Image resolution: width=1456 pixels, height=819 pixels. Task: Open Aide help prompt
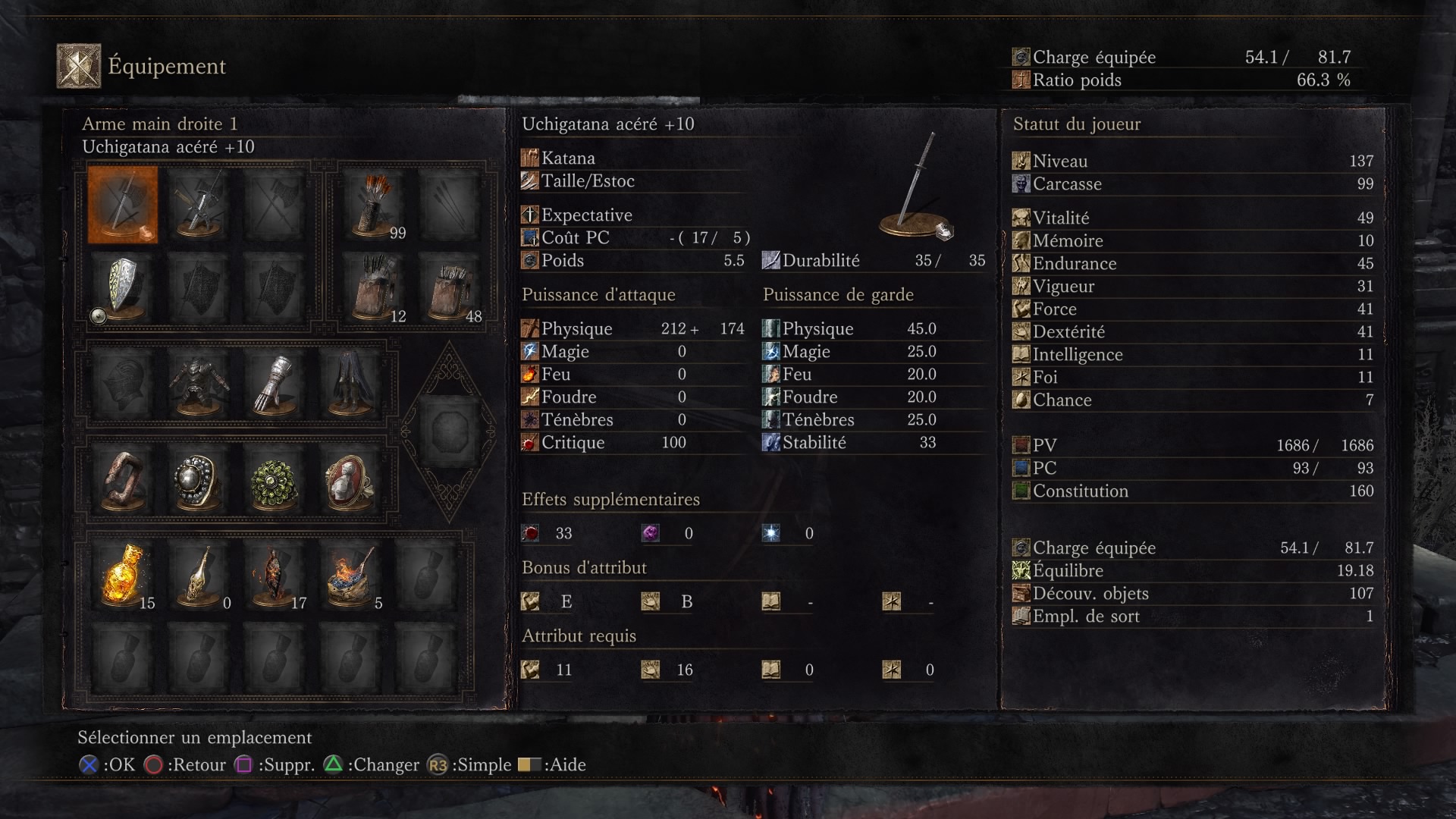pos(552,764)
